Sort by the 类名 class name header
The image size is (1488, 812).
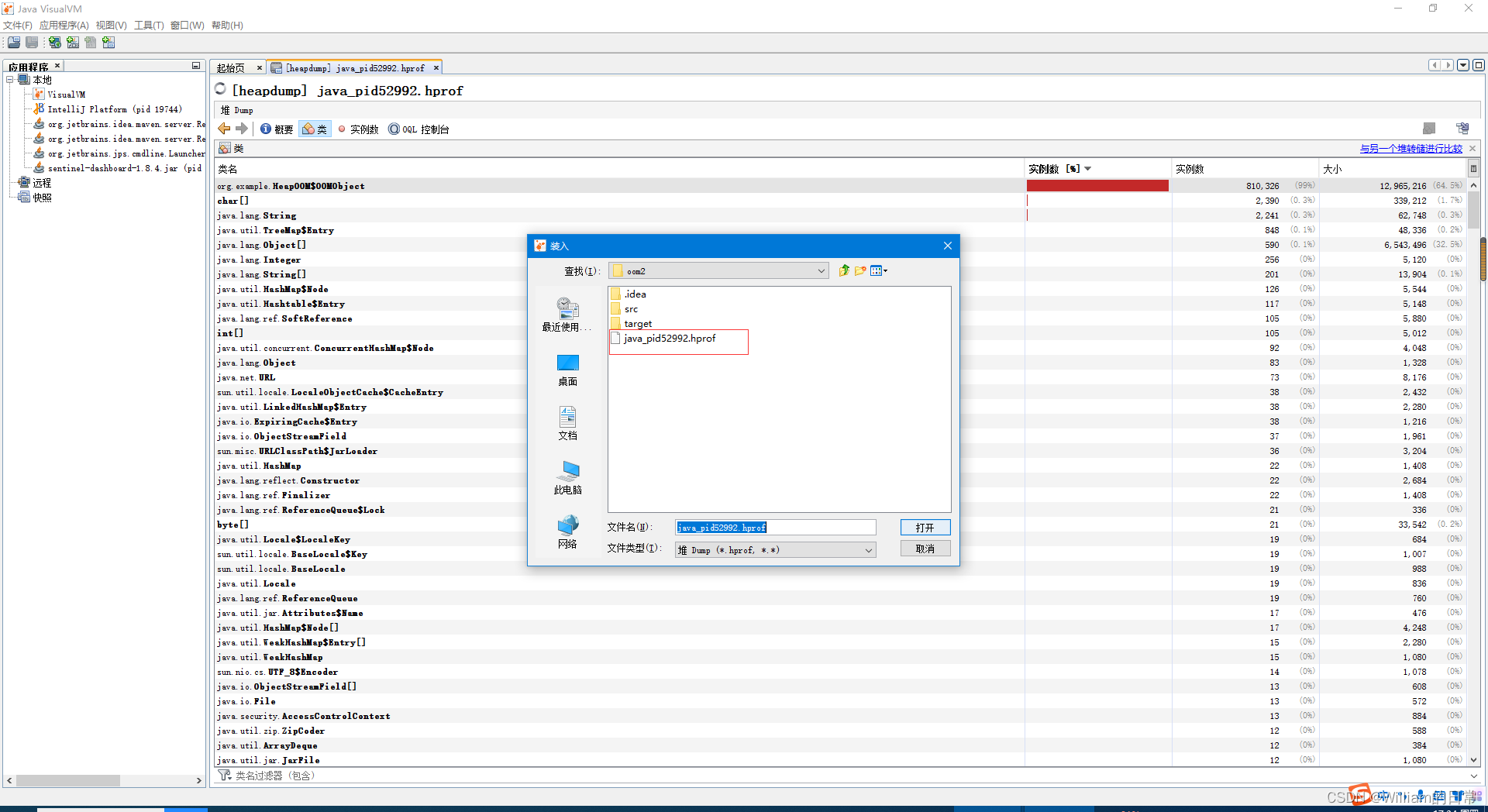click(619, 169)
